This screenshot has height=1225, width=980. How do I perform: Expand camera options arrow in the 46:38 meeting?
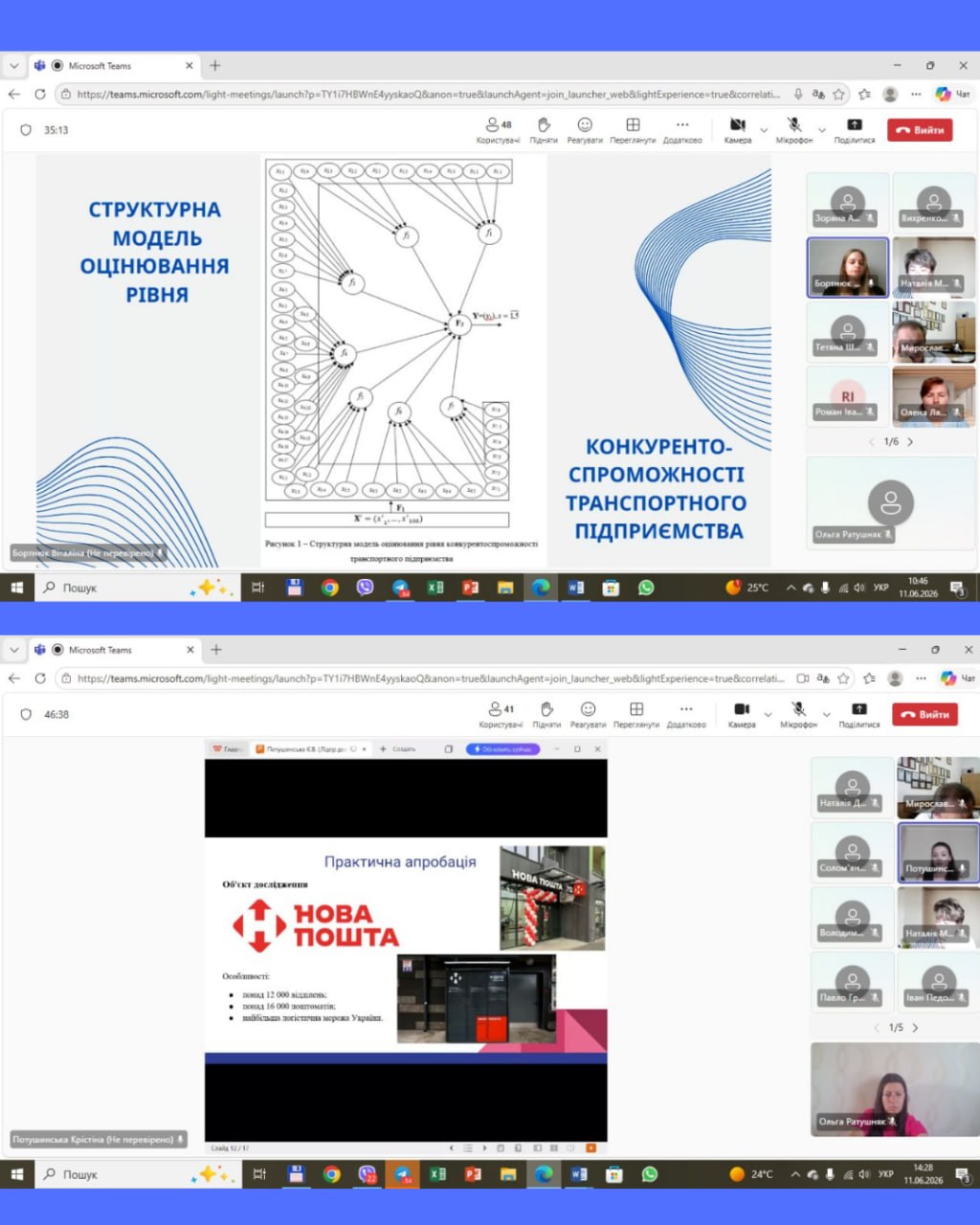click(768, 714)
